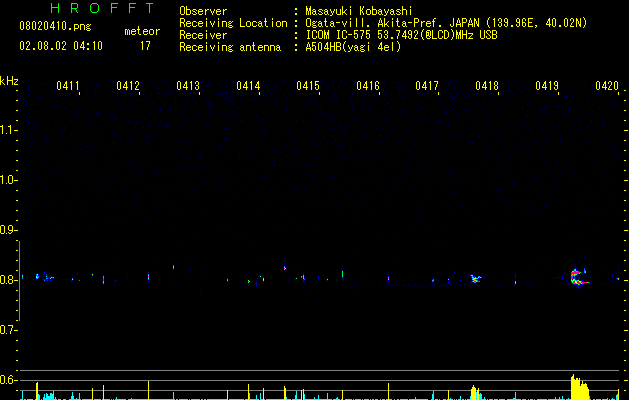The image size is (629, 400).
Task: Click the gray vertical range bar near 0.8 kHz
Action: pos(20,281)
